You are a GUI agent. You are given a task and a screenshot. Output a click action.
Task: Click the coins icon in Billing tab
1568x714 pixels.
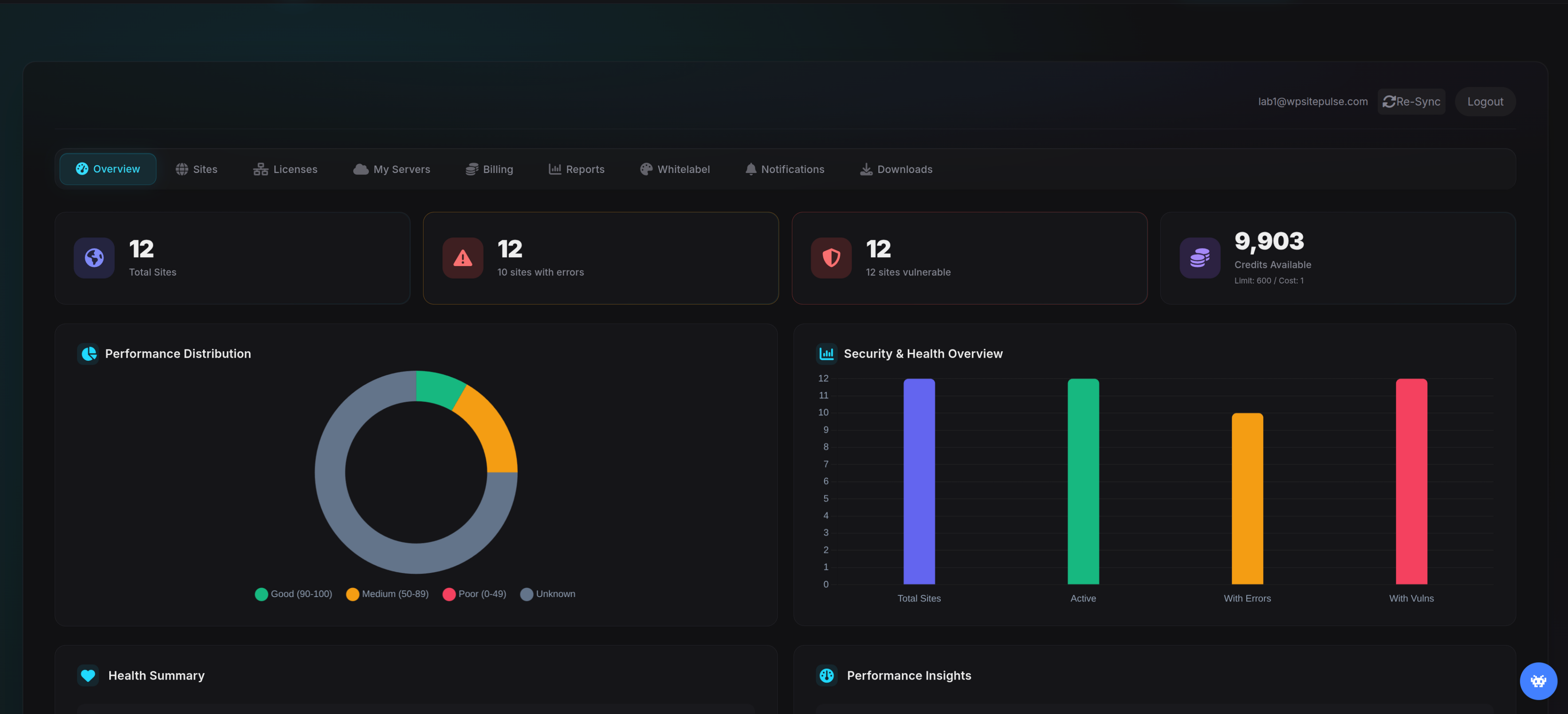coord(472,169)
